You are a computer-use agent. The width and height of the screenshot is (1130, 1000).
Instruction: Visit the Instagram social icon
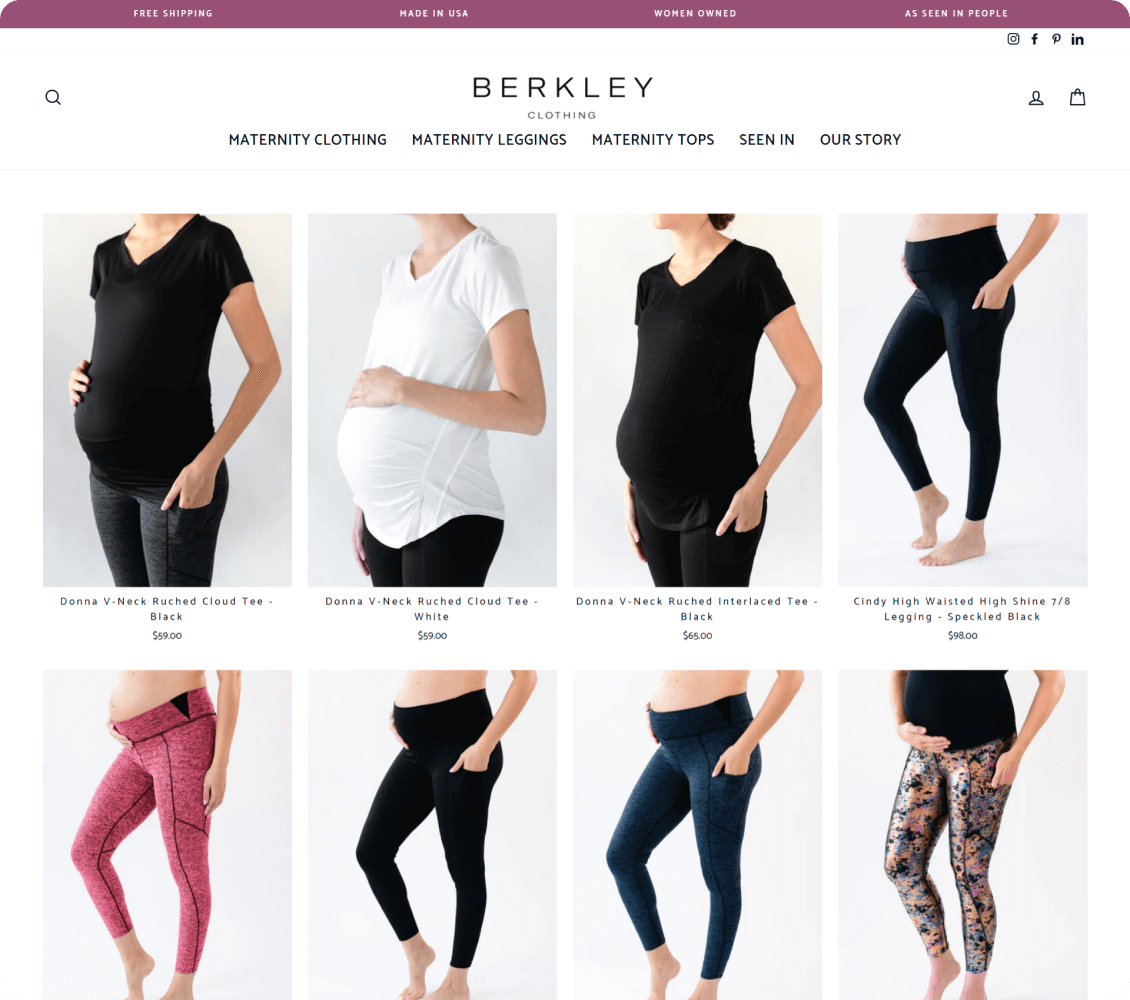[x=1013, y=39]
